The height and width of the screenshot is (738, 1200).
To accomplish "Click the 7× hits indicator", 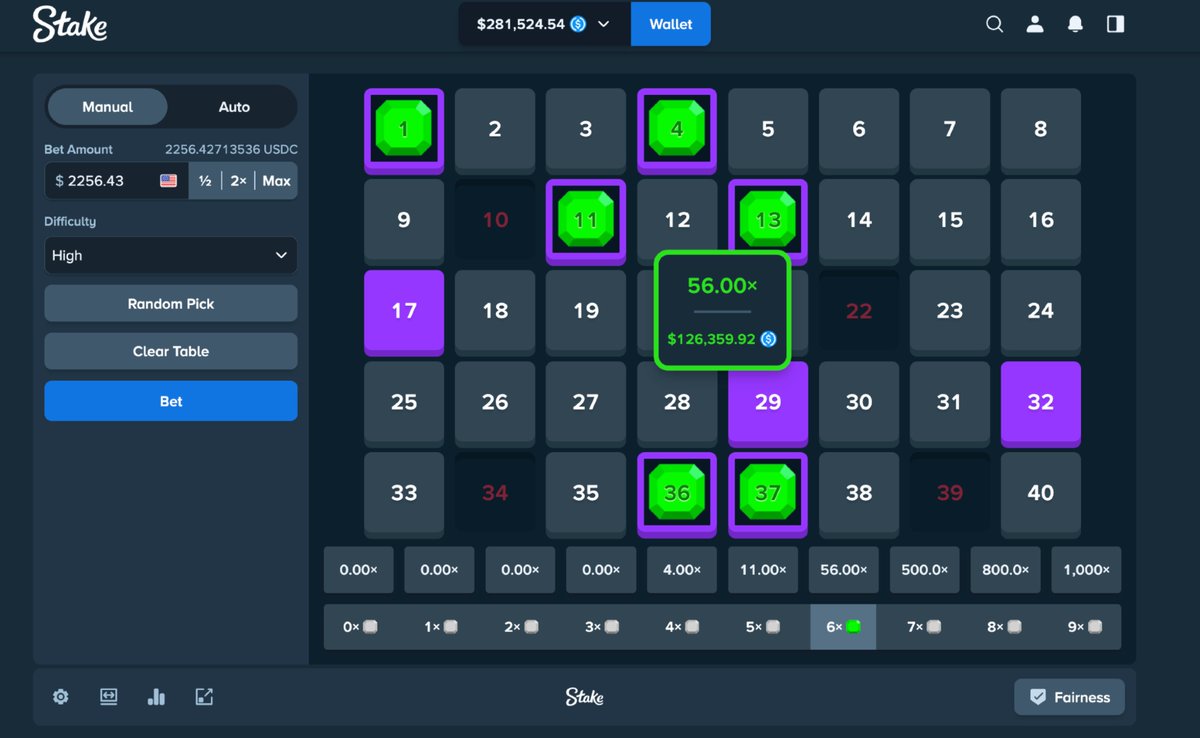I will (924, 627).
